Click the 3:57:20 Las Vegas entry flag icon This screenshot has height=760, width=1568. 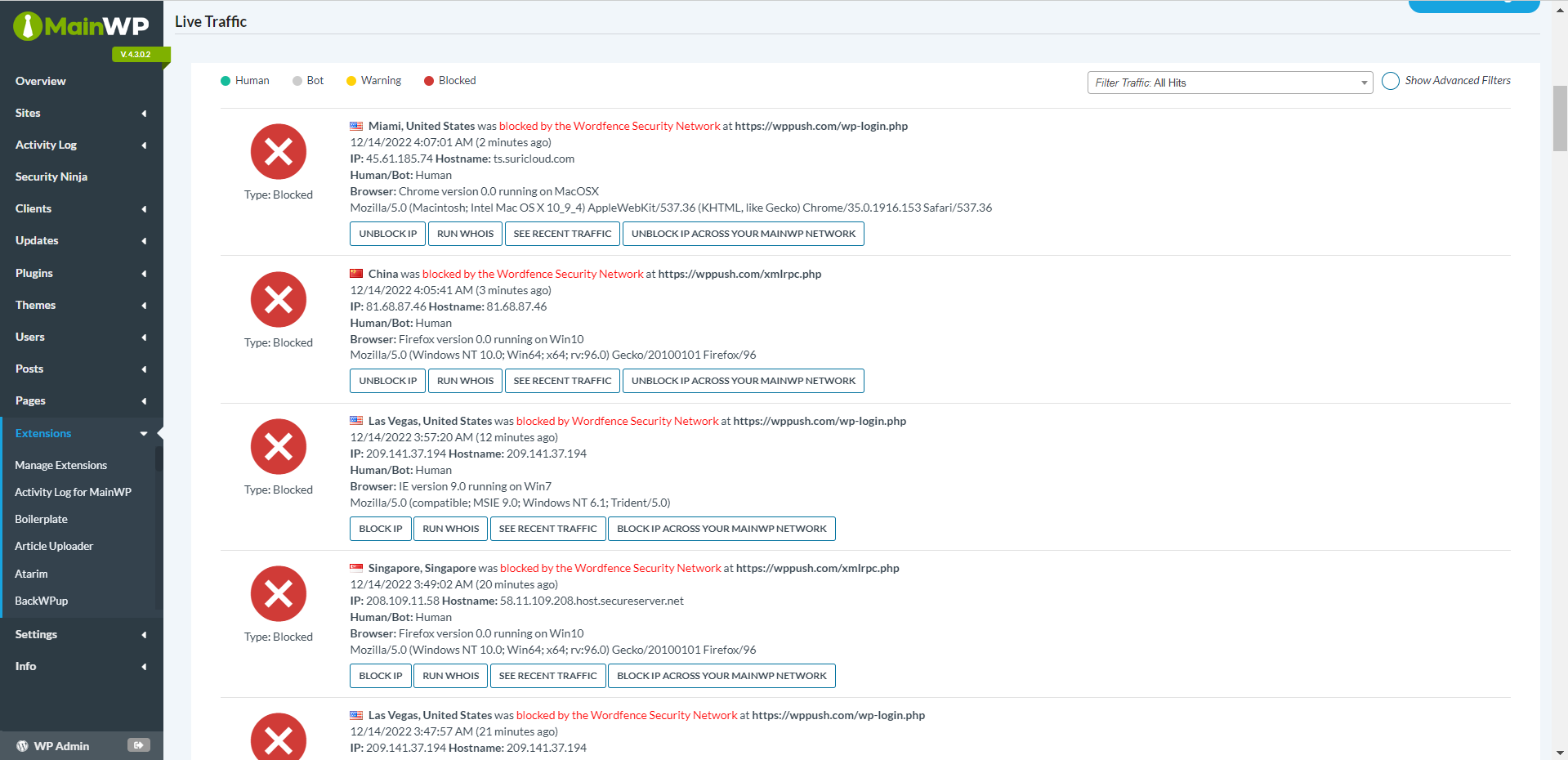click(x=356, y=421)
